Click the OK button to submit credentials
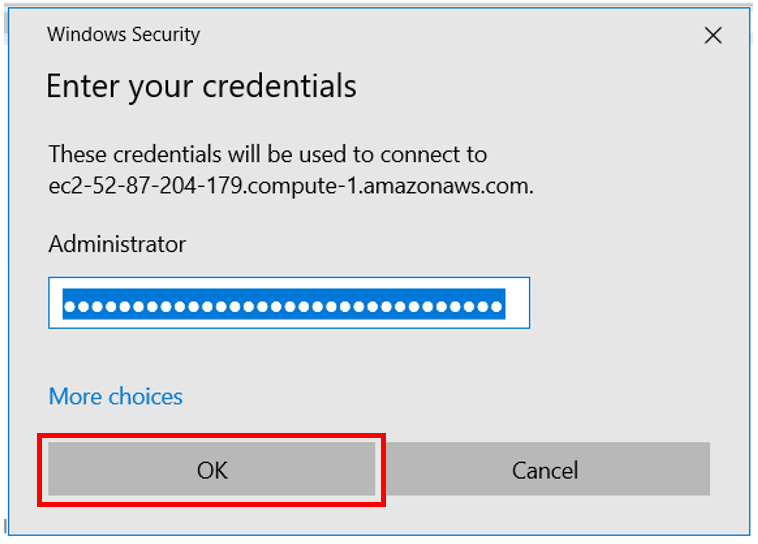Screen dimensions: 758x544 212,470
